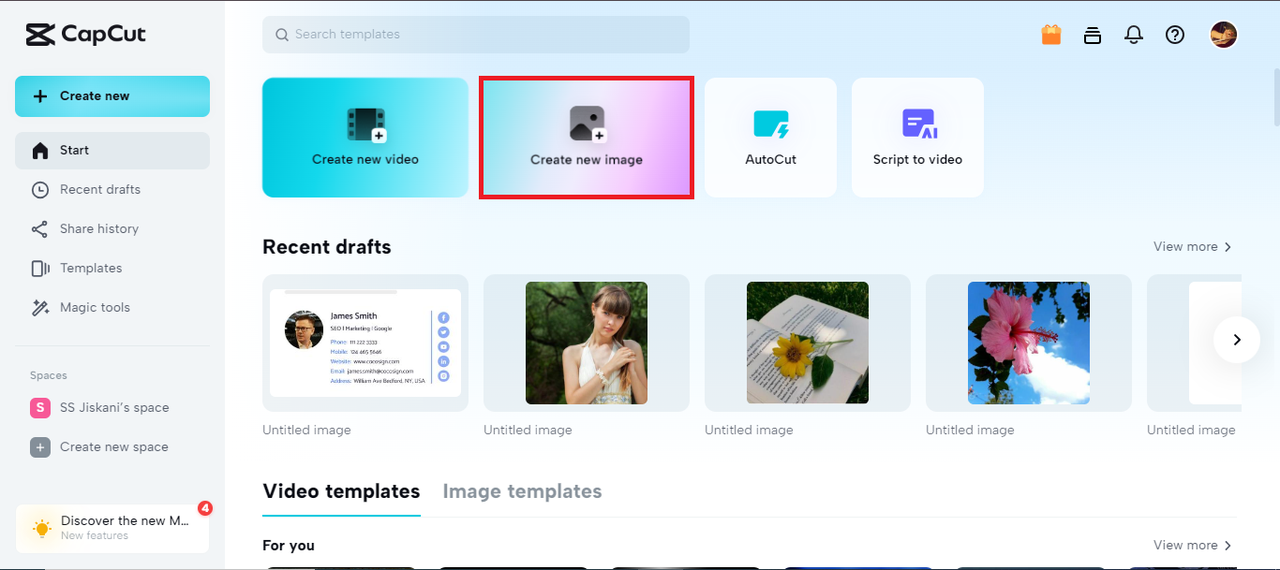The width and height of the screenshot is (1280, 570).
Task: Click Create new space
Action: [x=112, y=447]
